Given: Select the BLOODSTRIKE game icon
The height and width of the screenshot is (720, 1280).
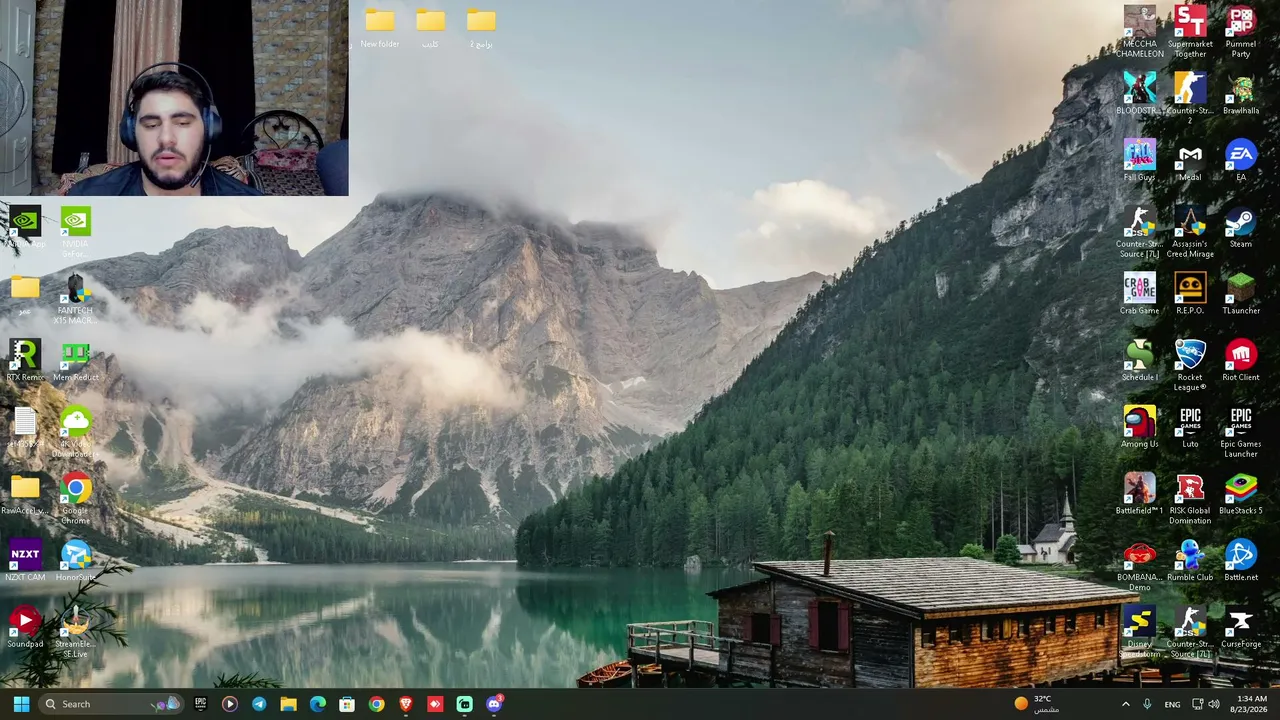Looking at the screenshot, I should click(1139, 95).
